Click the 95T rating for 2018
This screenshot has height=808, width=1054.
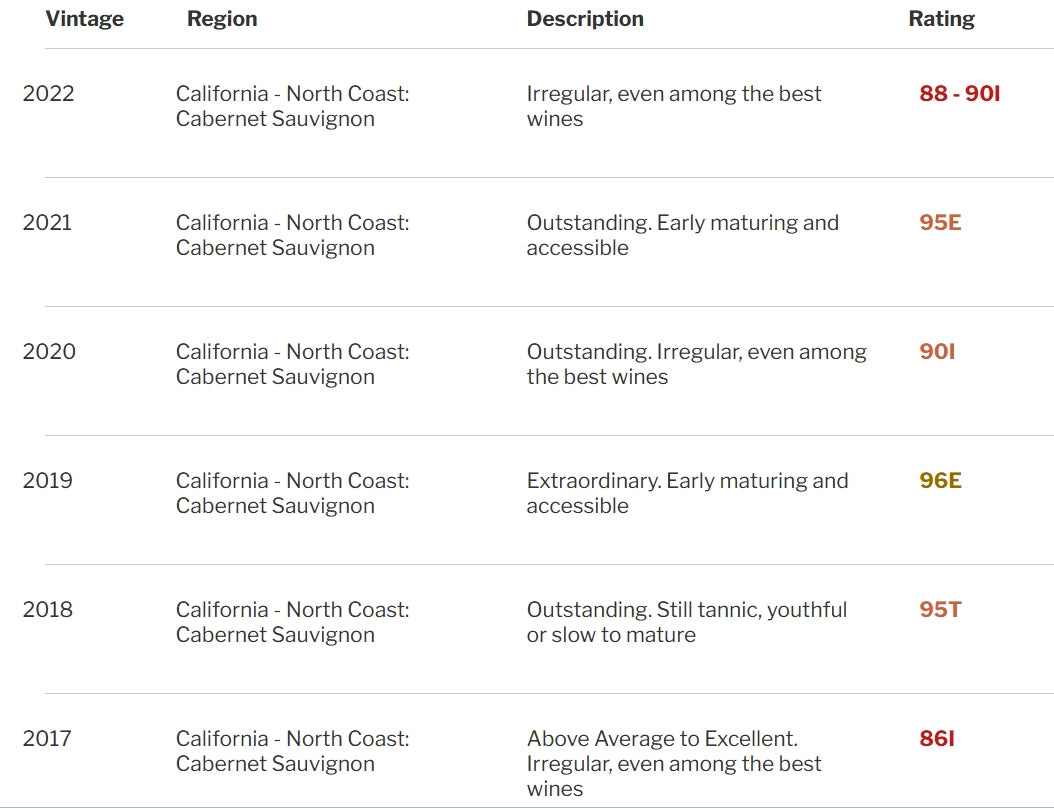[x=940, y=610]
